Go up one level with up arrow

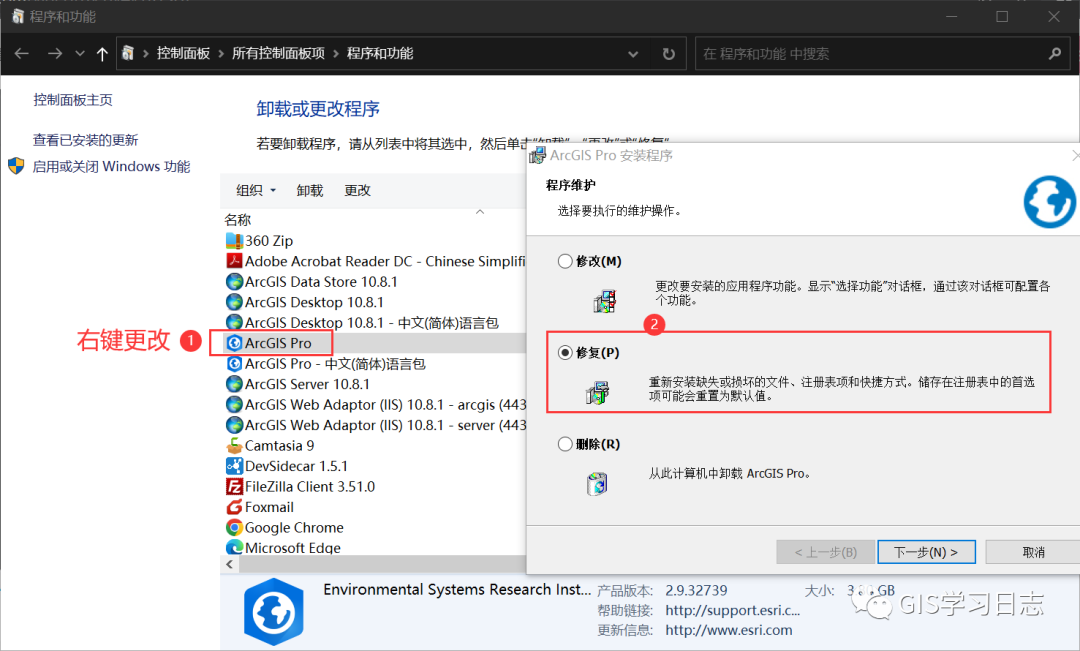coord(102,54)
